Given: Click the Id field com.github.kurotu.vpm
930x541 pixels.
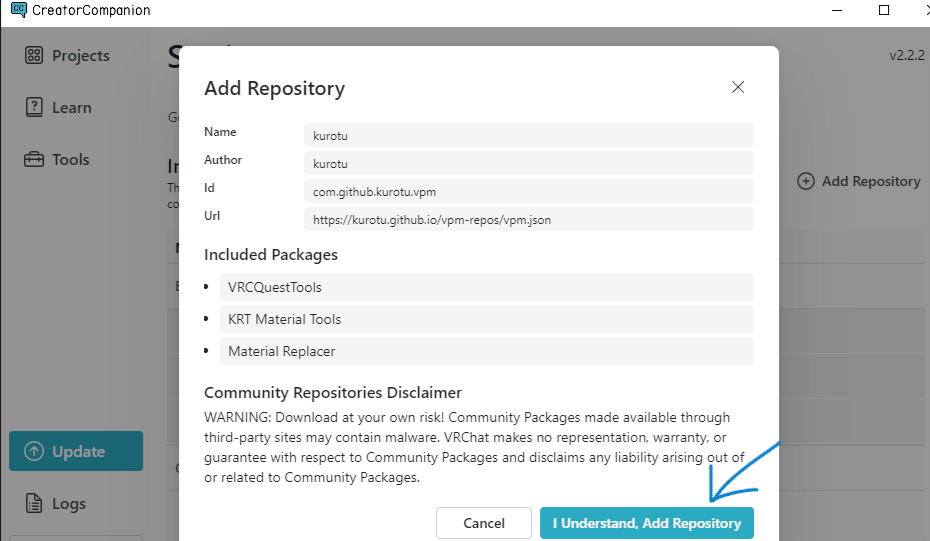Looking at the screenshot, I should pos(528,191).
